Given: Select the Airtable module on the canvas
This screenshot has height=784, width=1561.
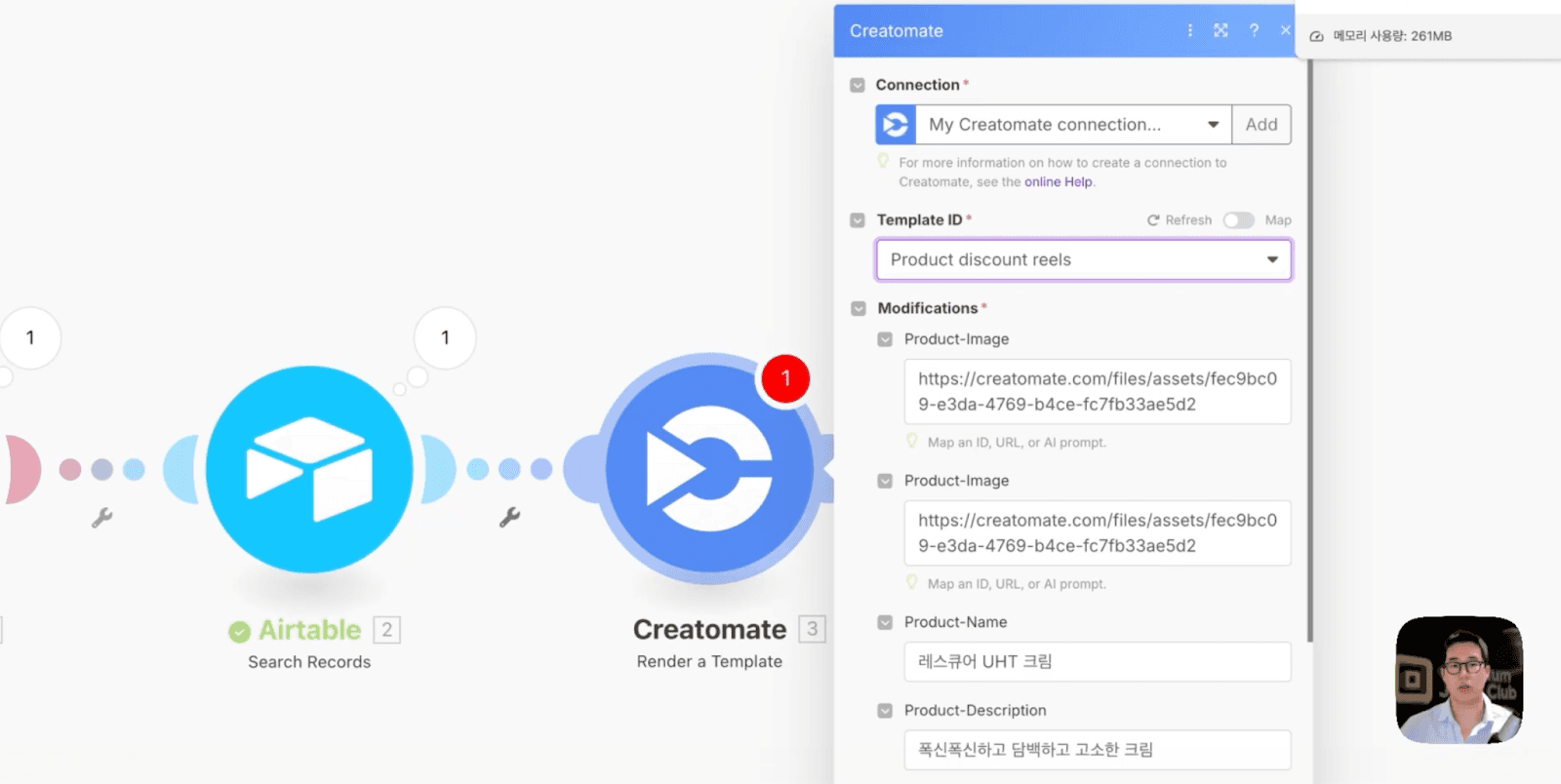Looking at the screenshot, I should (x=309, y=469).
